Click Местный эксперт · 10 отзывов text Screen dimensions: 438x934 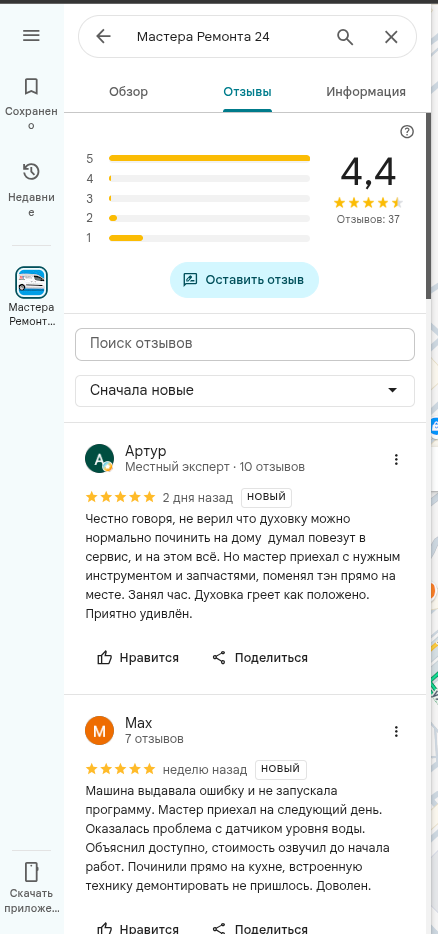215,467
